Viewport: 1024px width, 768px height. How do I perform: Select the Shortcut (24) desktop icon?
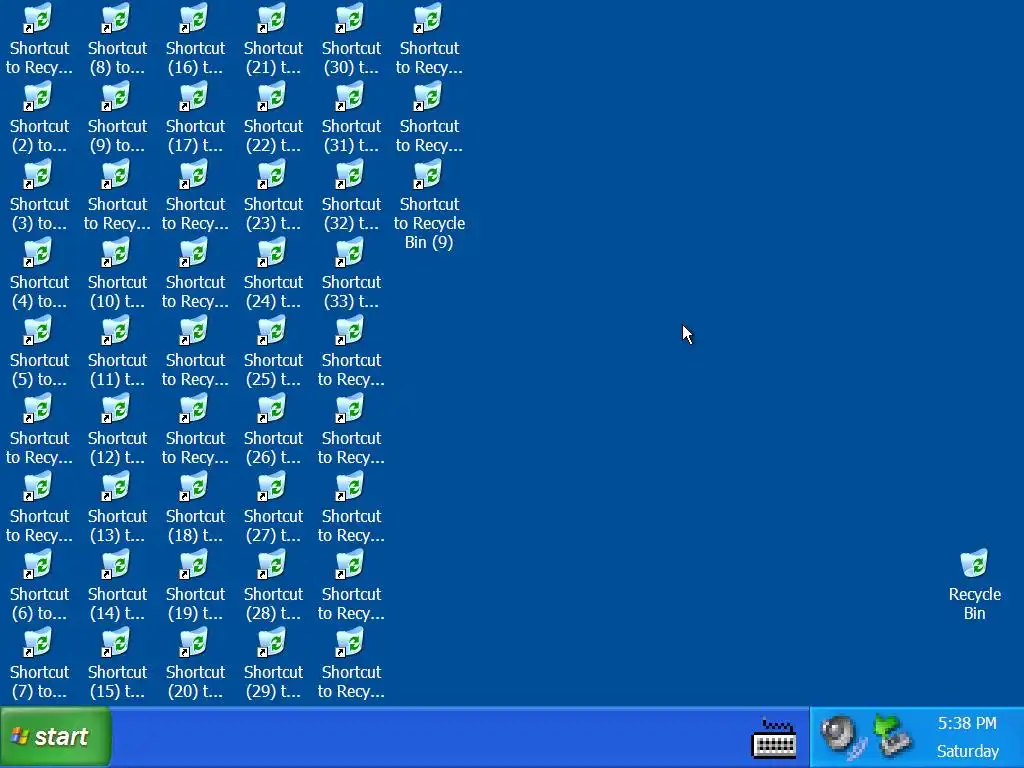click(274, 274)
